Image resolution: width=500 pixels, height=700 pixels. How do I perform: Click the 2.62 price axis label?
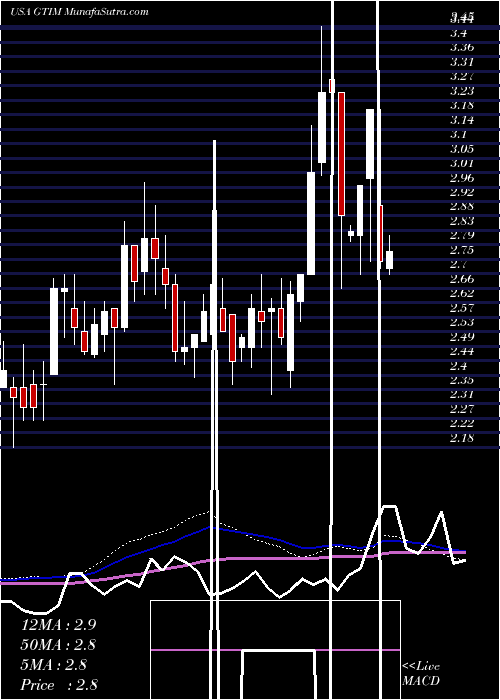[x=462, y=294]
